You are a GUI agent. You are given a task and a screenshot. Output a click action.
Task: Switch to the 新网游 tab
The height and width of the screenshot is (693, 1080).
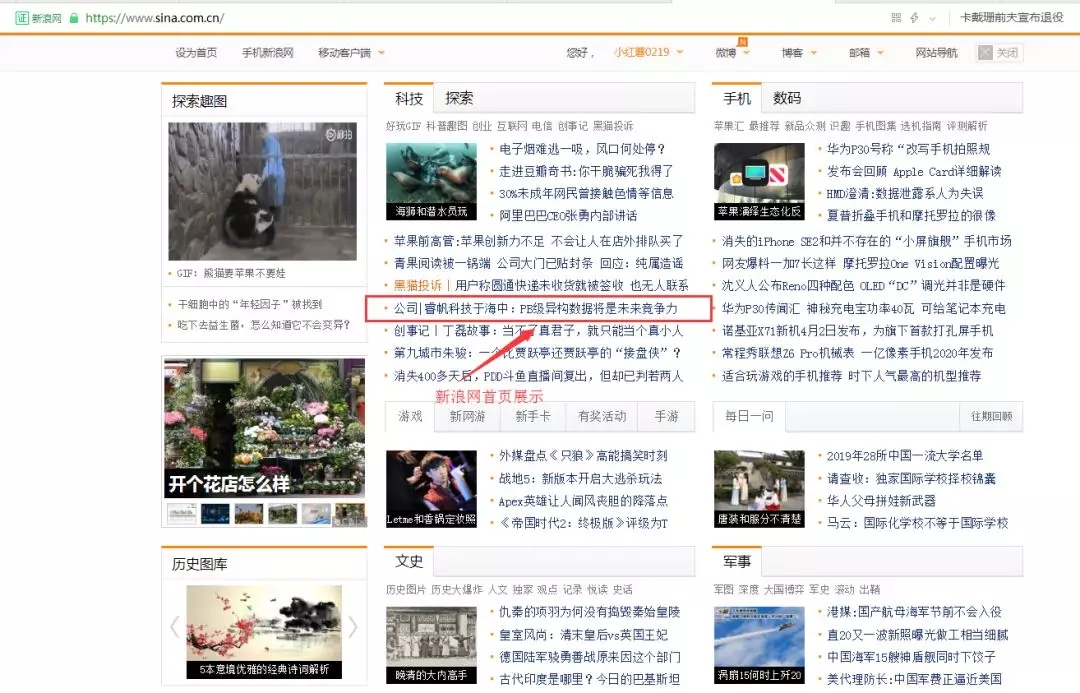[468, 416]
